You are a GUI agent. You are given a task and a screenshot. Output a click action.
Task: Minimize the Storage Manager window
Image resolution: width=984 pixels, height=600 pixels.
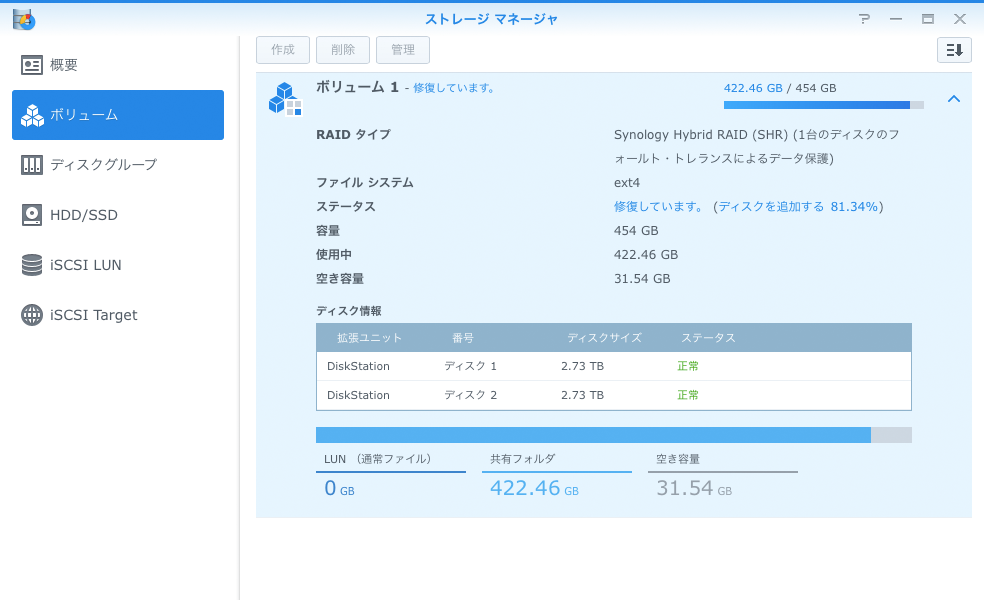coord(896,19)
